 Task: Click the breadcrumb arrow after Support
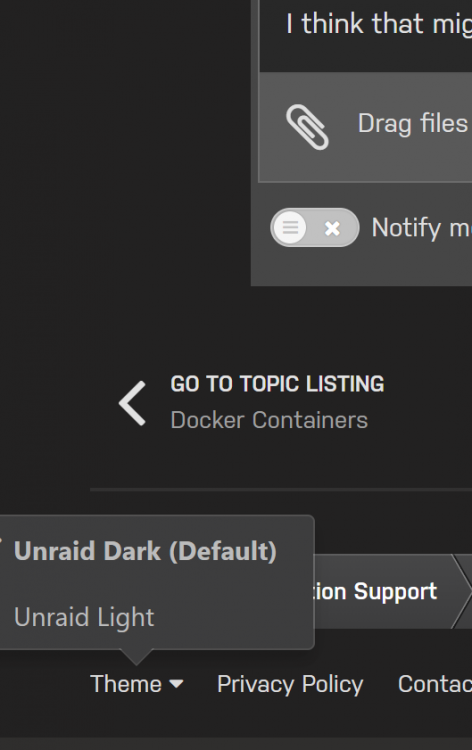(461, 591)
